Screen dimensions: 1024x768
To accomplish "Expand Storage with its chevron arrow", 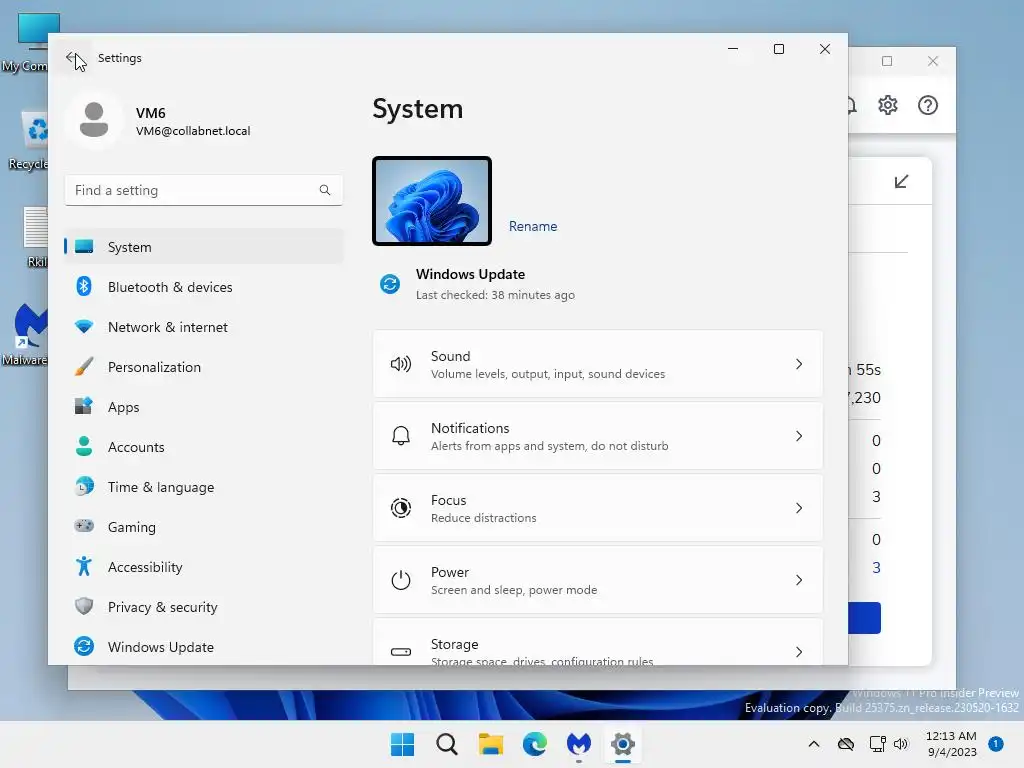I will click(x=799, y=652).
